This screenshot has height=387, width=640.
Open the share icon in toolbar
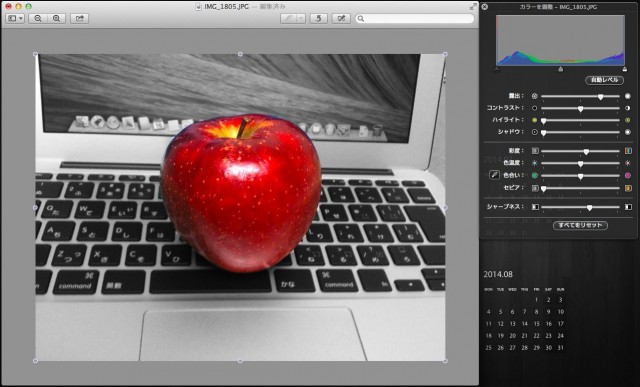tap(80, 18)
